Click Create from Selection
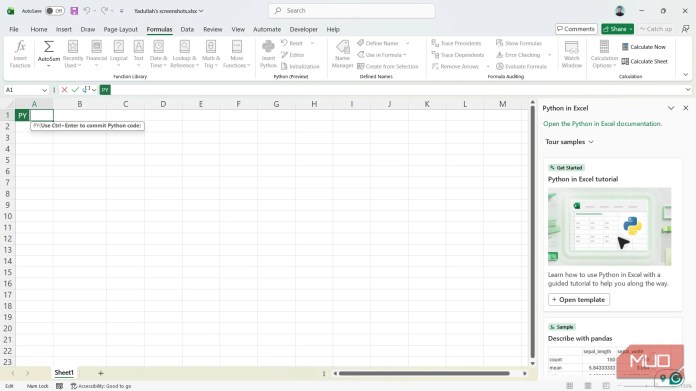This screenshot has width=696, height=391. pyautogui.click(x=388, y=66)
